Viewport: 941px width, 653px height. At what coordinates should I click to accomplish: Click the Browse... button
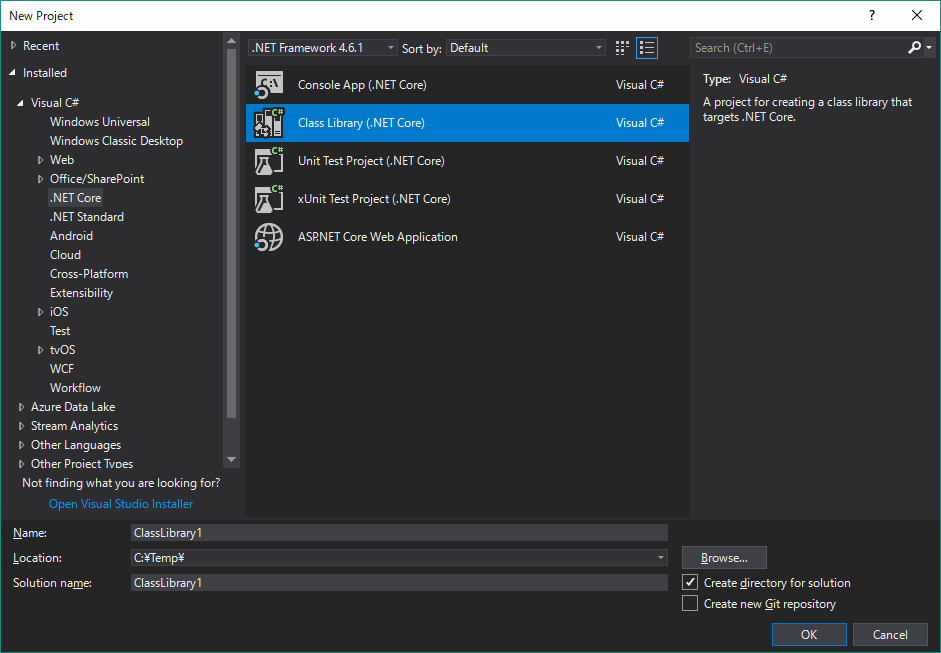(724, 558)
